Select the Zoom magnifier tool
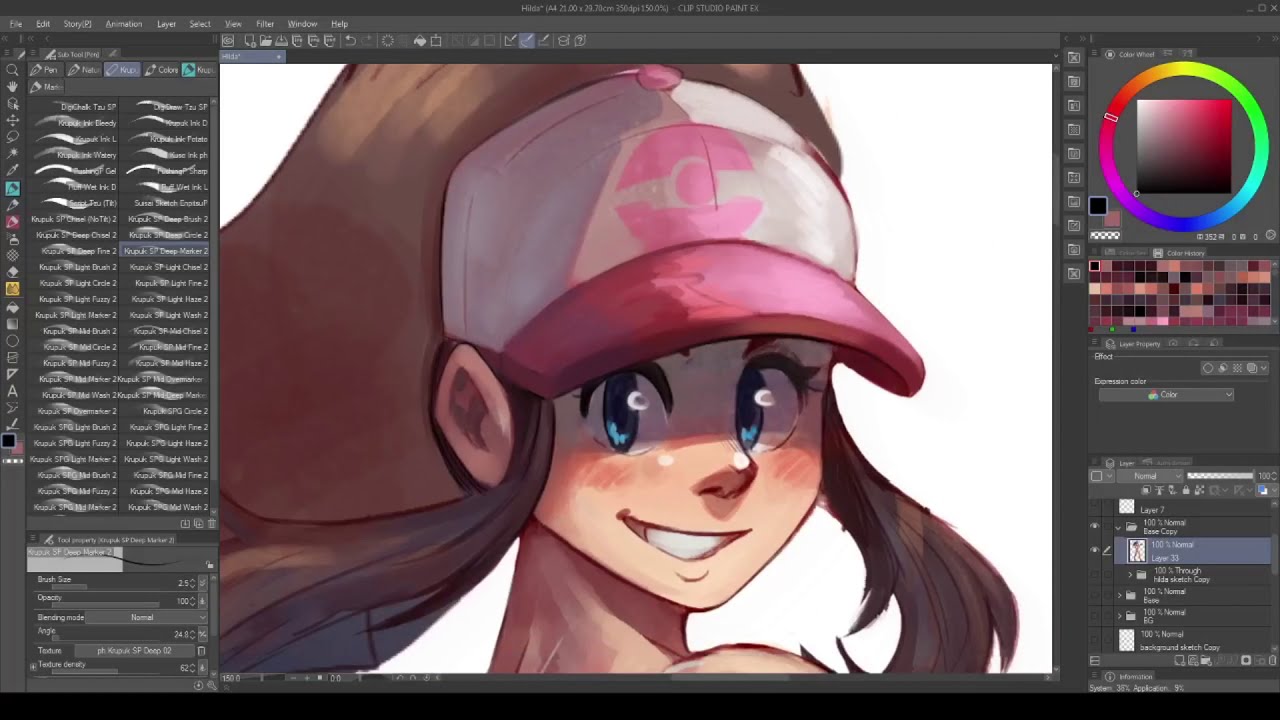Viewport: 1280px width, 720px height. [12, 71]
